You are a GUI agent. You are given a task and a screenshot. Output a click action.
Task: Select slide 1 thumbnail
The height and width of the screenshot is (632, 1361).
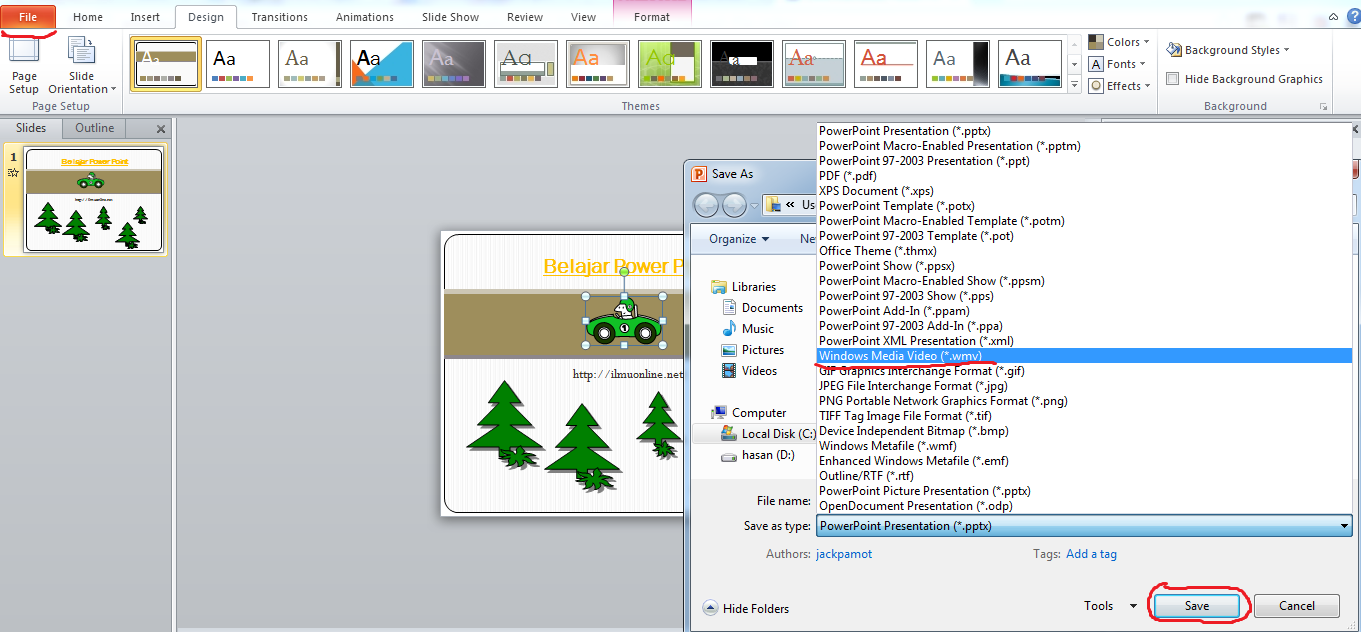94,200
